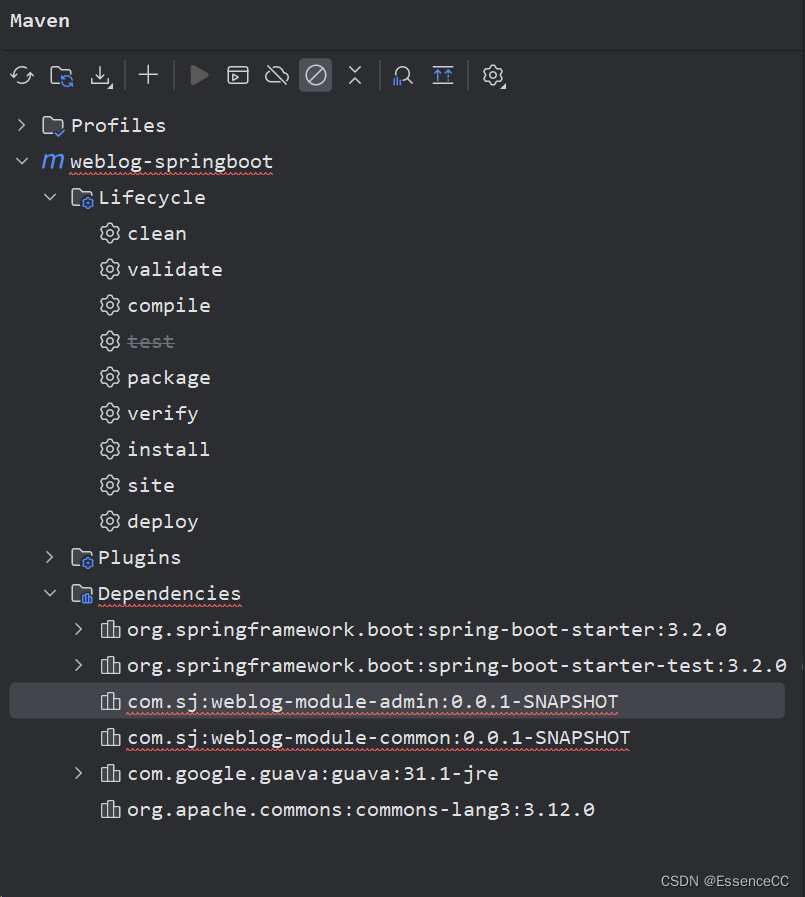Select the weblog-module-admin dependency
Viewport: 805px width, 897px height.
[371, 701]
